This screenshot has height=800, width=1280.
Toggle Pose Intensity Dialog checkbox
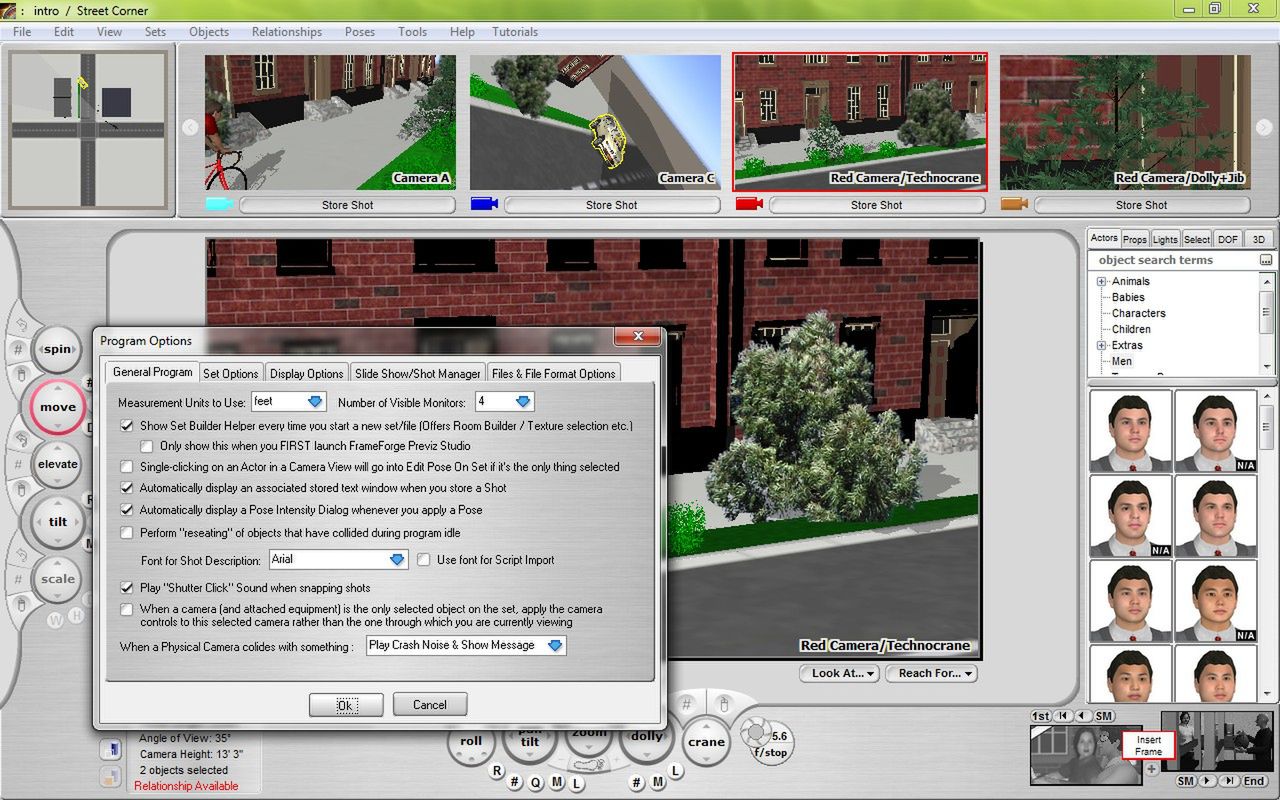tap(127, 510)
